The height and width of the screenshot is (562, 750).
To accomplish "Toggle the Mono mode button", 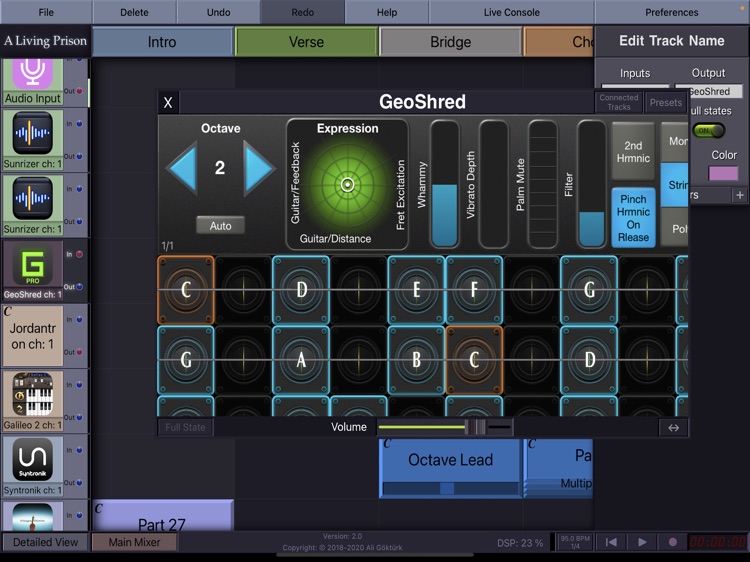I will coord(674,142).
